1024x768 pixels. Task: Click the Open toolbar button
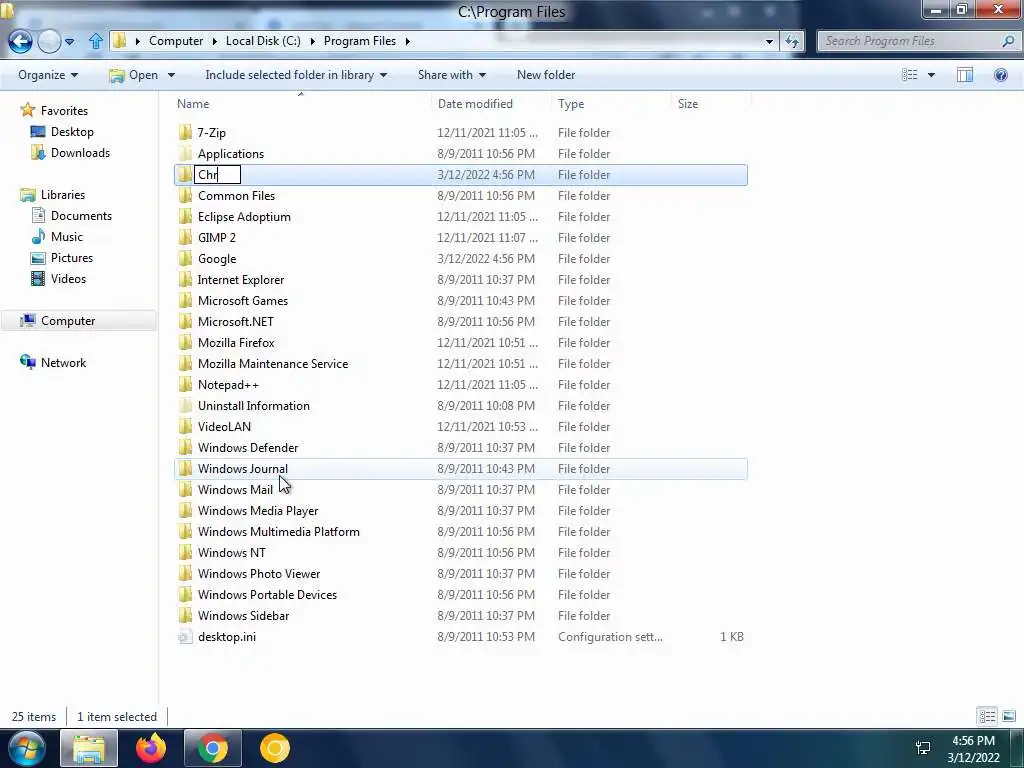pyautogui.click(x=134, y=75)
